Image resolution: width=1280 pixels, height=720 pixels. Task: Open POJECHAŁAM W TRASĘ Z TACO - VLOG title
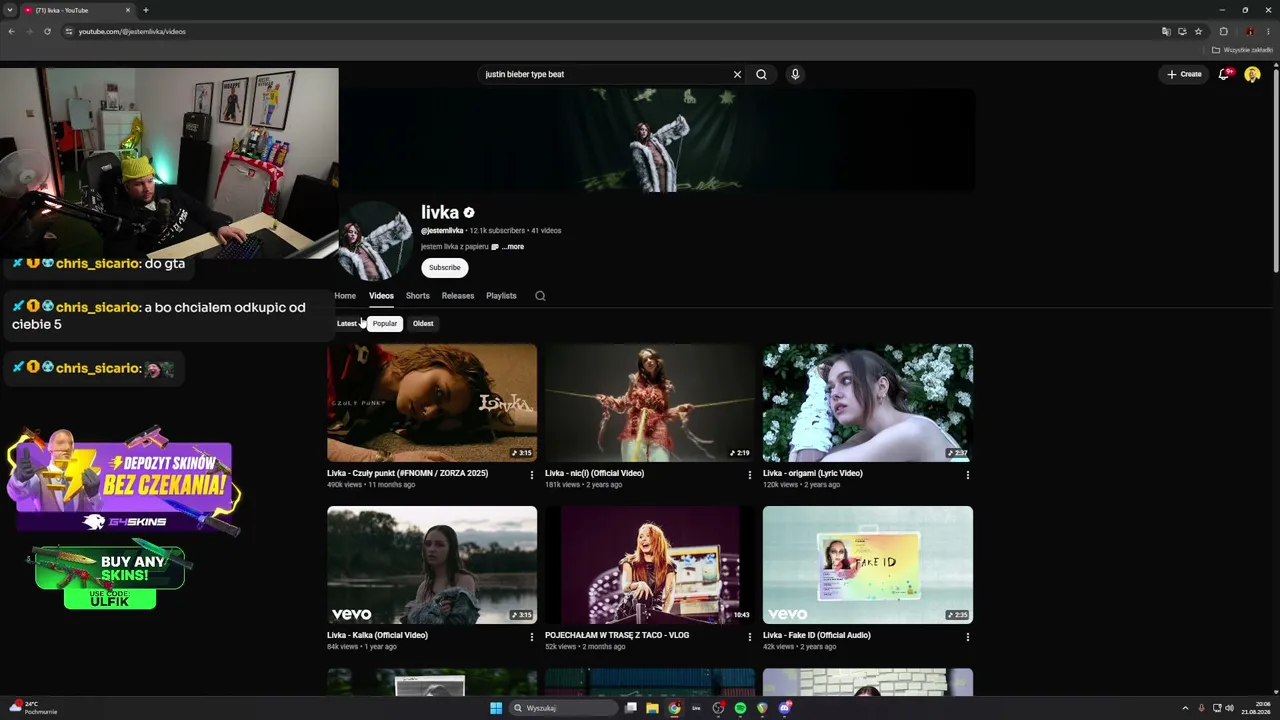pyautogui.click(x=617, y=635)
